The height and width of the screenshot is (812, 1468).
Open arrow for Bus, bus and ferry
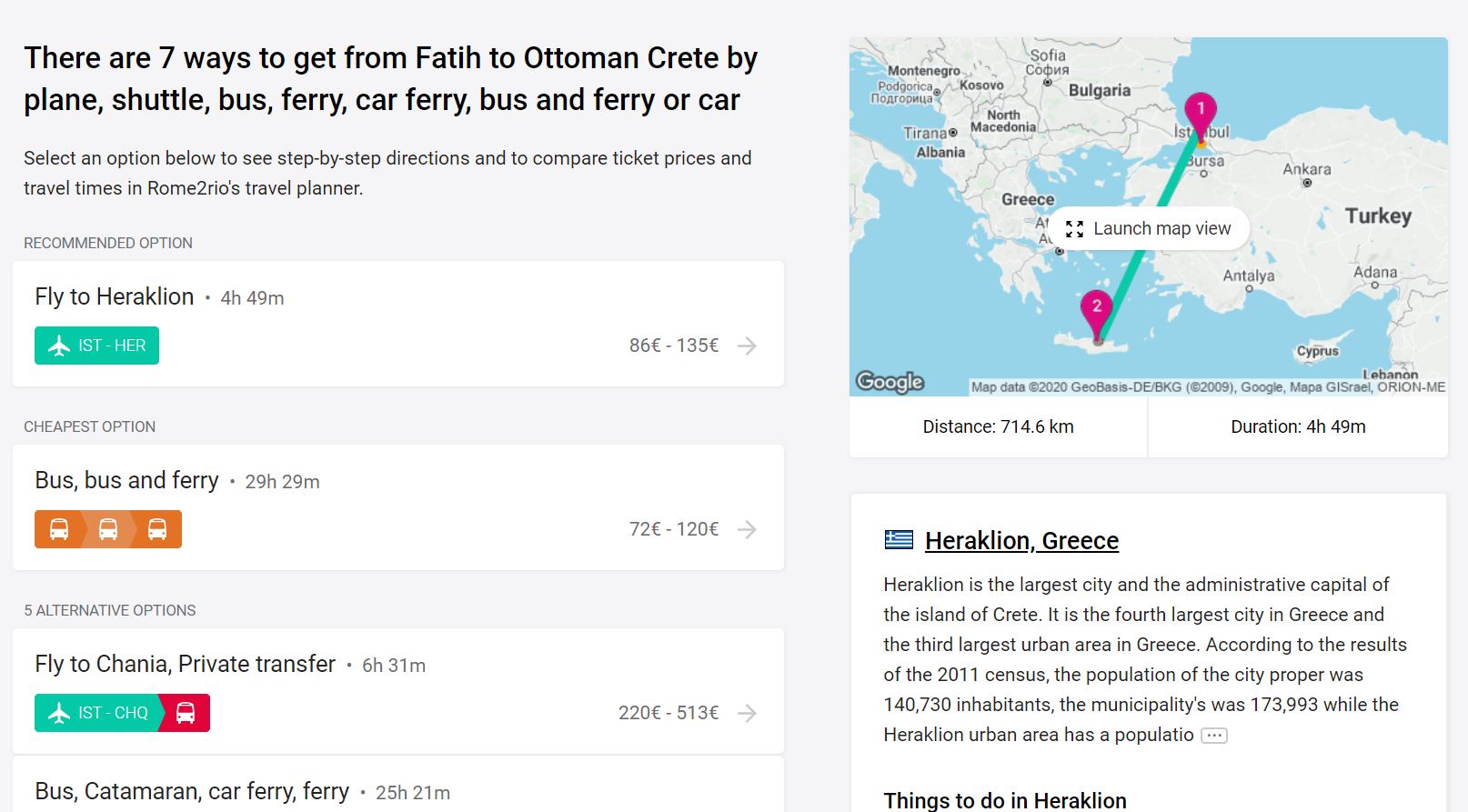[x=747, y=529]
